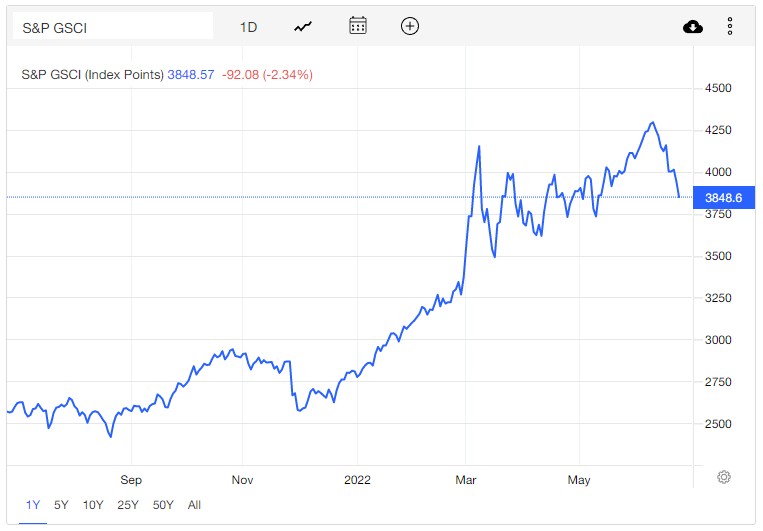763x531 pixels.
Task: Switch to the 10Y time range
Action: coord(93,505)
